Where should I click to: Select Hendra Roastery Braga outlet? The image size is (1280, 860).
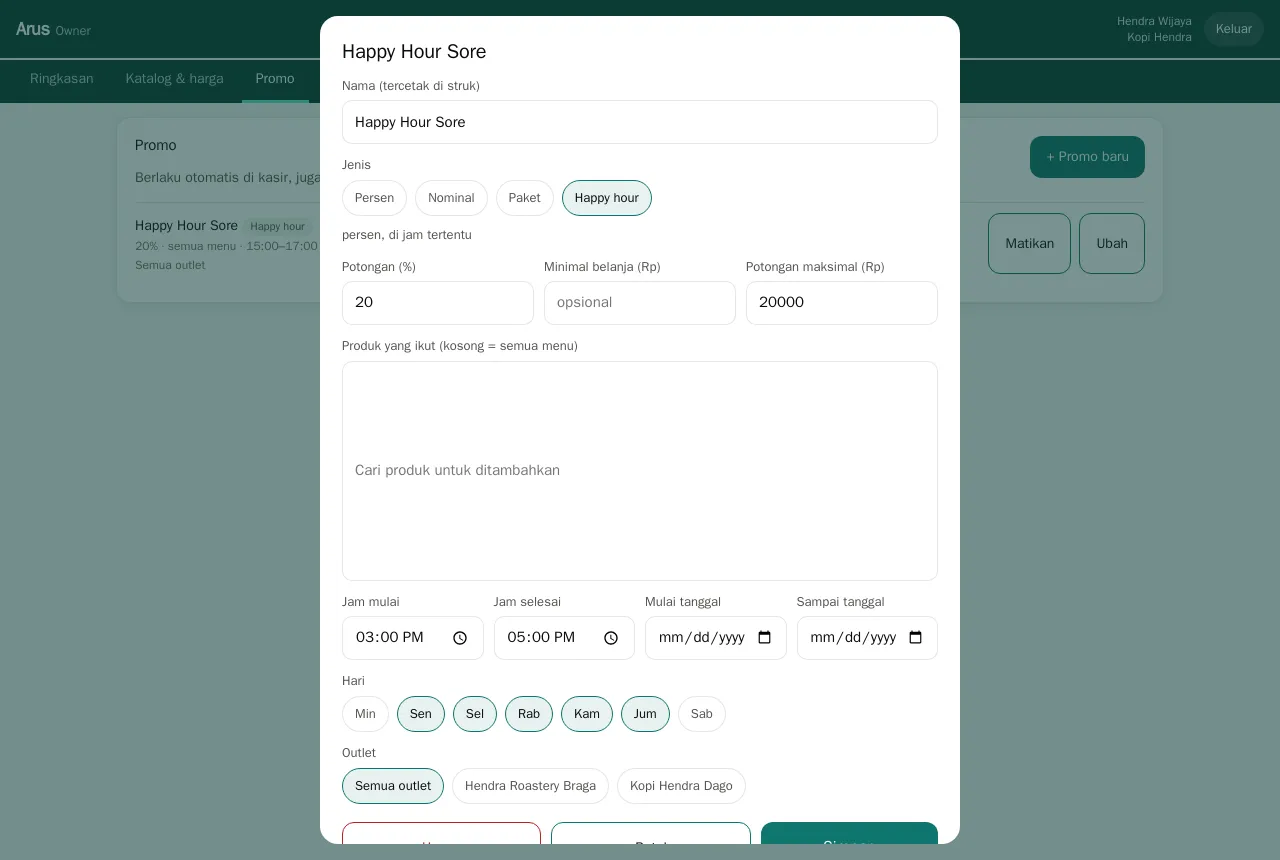click(530, 786)
